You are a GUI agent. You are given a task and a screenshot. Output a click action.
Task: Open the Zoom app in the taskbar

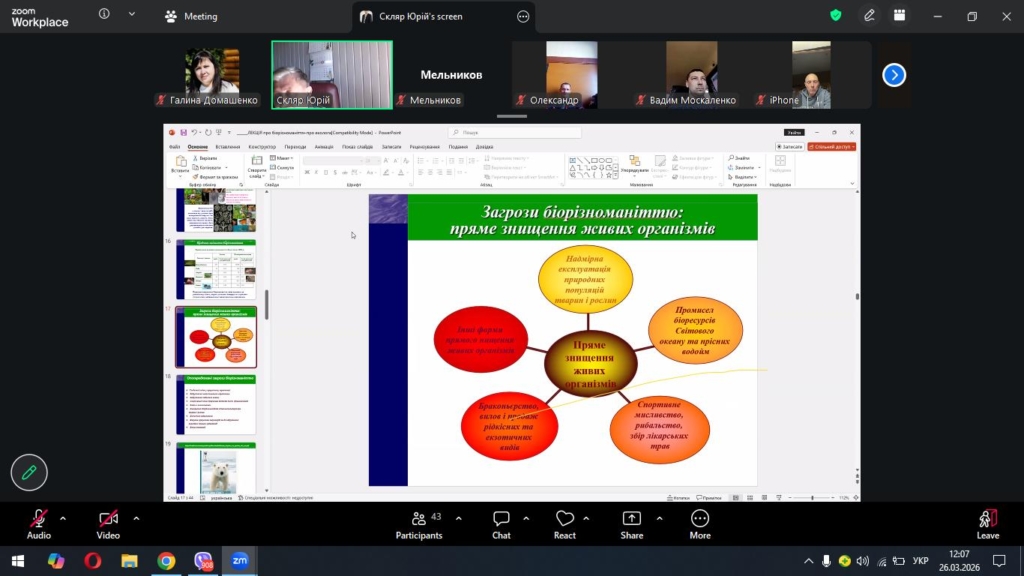coord(239,561)
